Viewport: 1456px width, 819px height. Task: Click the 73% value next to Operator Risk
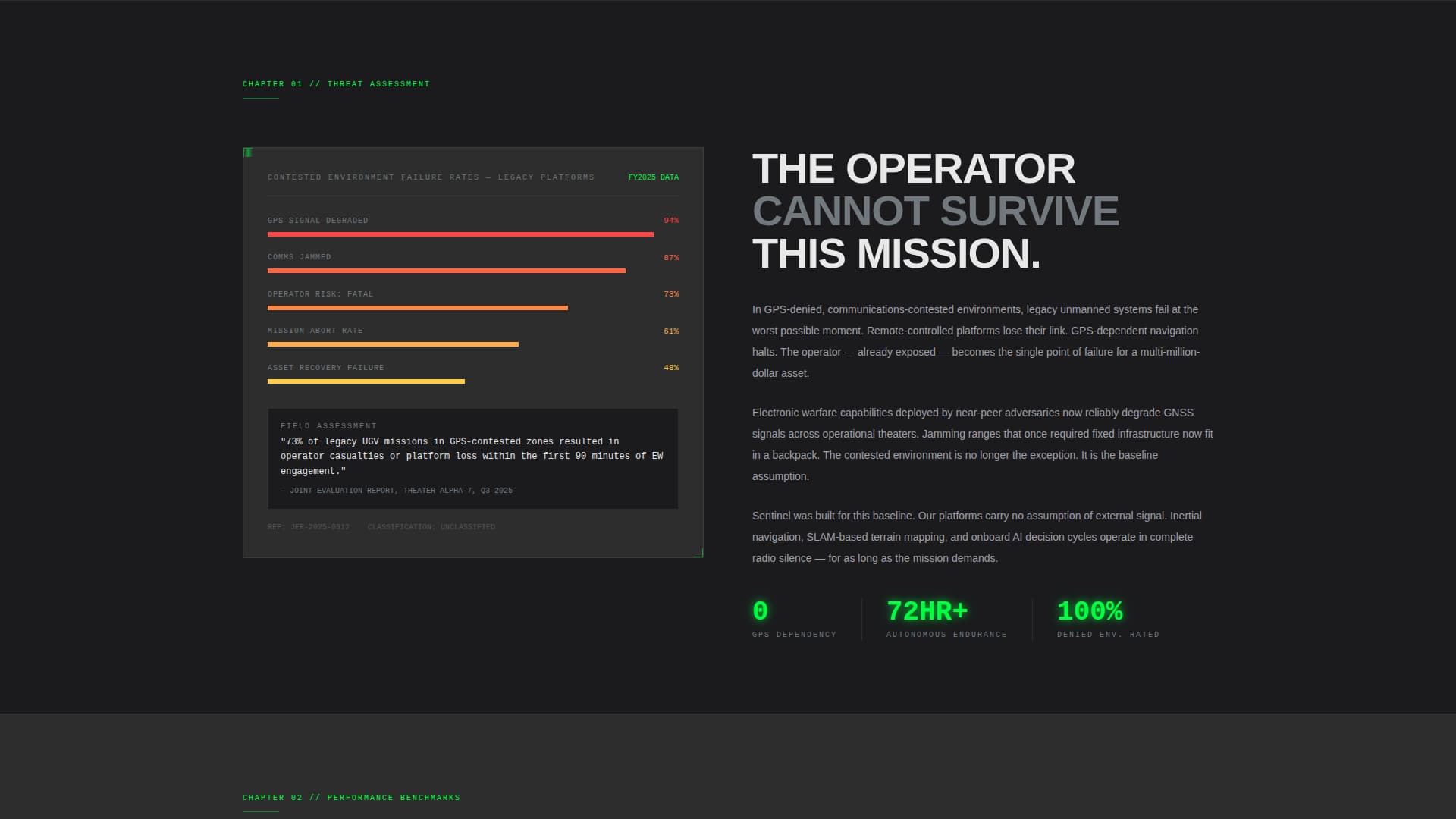pyautogui.click(x=671, y=294)
